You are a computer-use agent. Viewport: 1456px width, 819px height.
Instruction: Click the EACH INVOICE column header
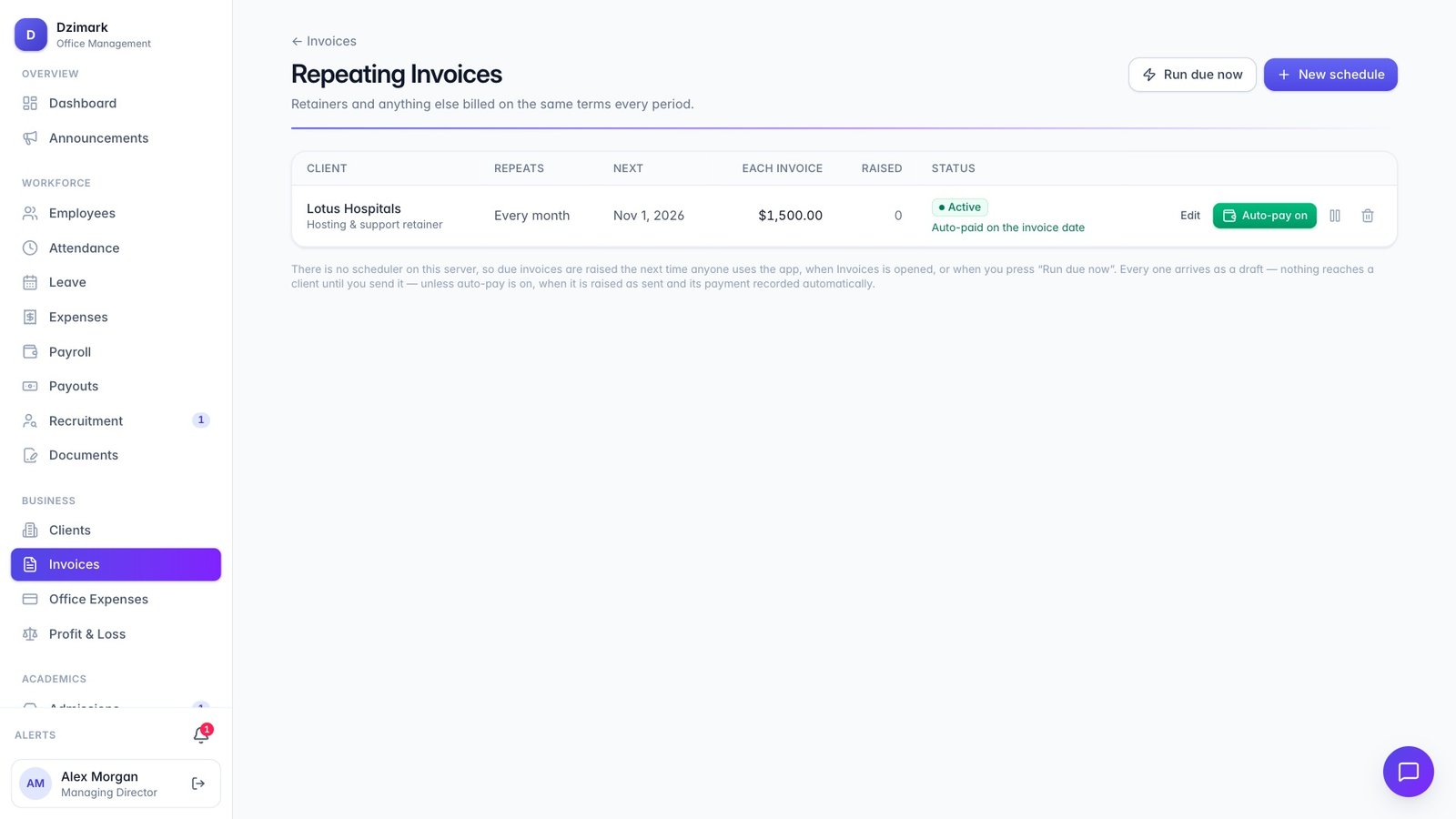coord(782,168)
